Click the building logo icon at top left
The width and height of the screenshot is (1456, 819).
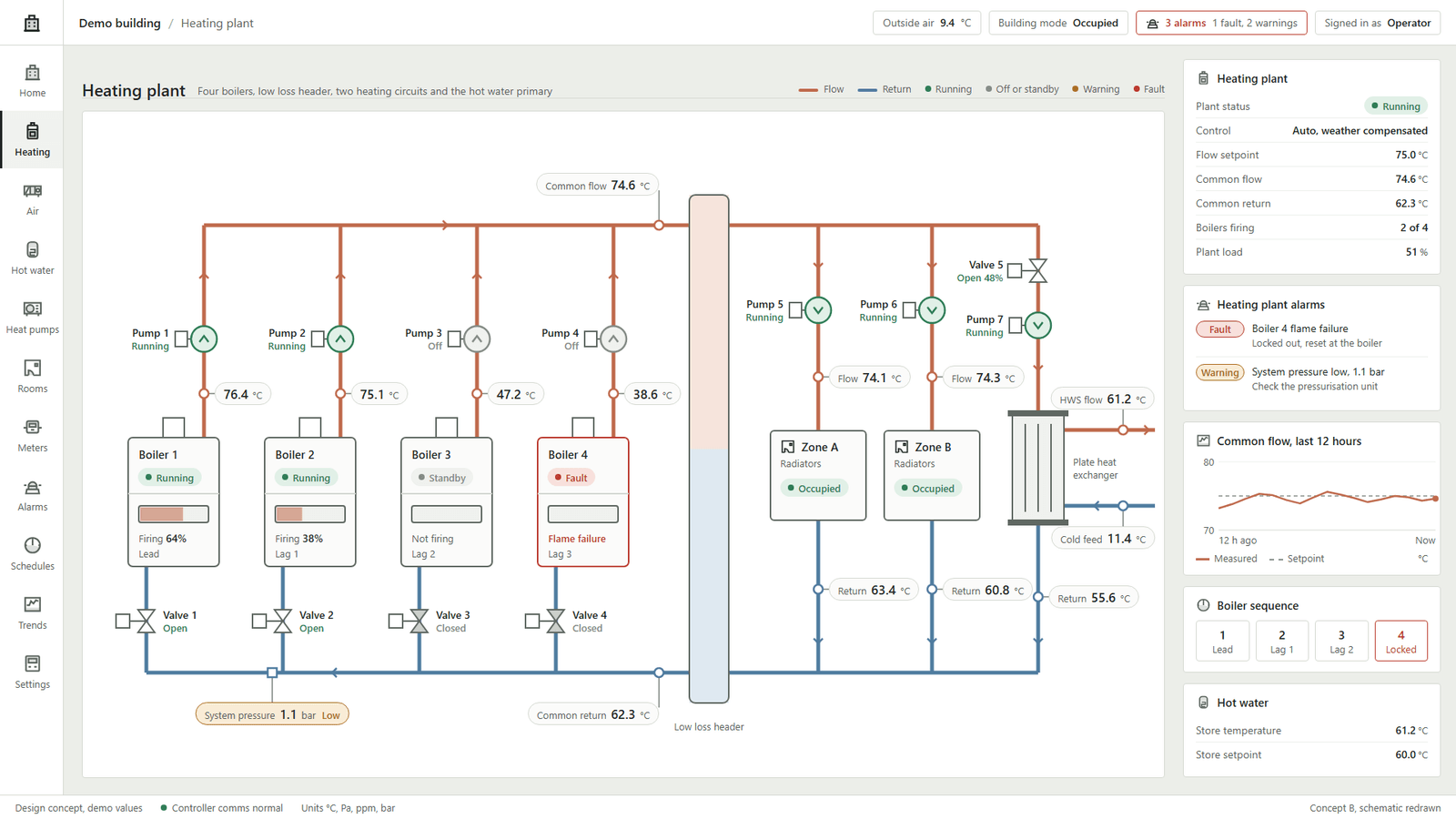click(32, 23)
